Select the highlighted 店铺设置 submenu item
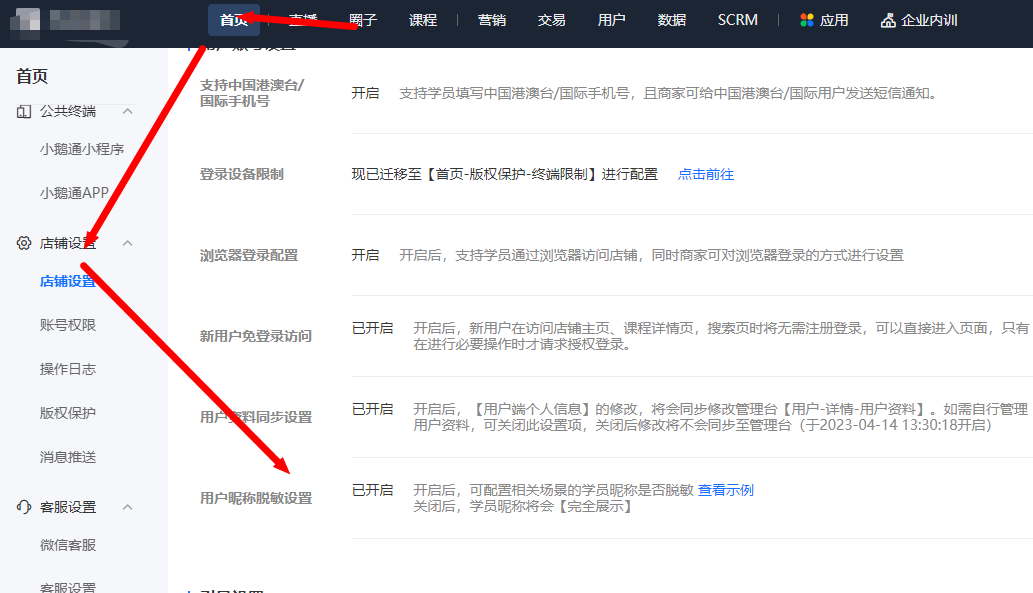This screenshot has height=593, width=1033. 68,281
